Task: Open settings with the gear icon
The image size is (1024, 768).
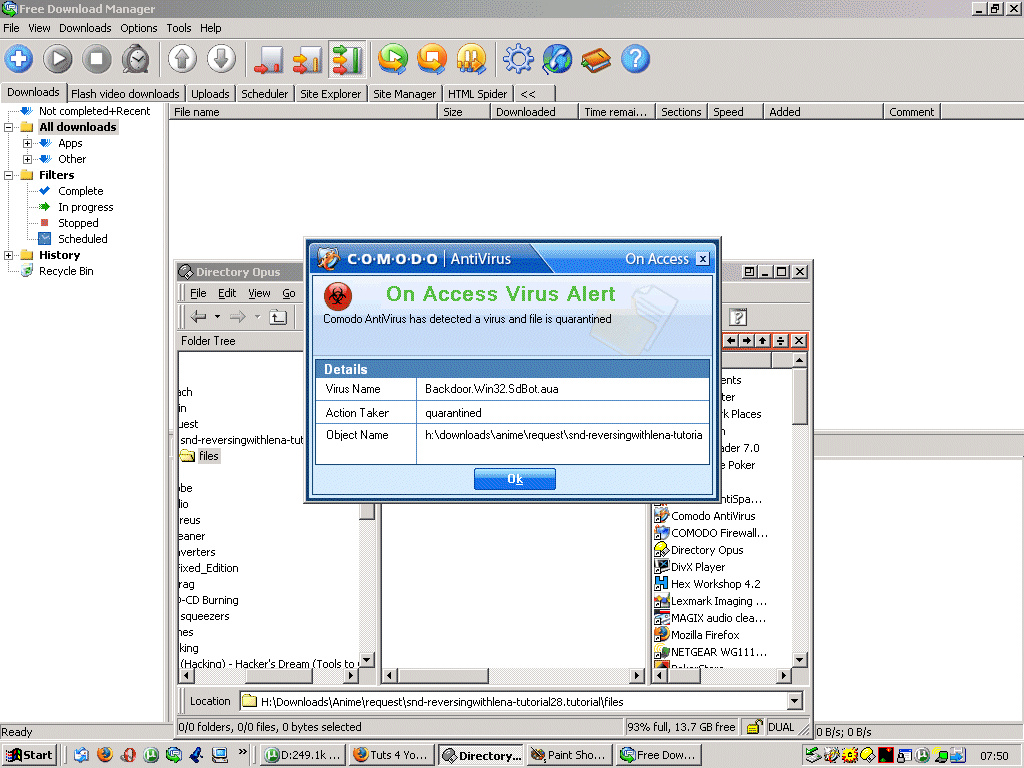Action: [519, 59]
